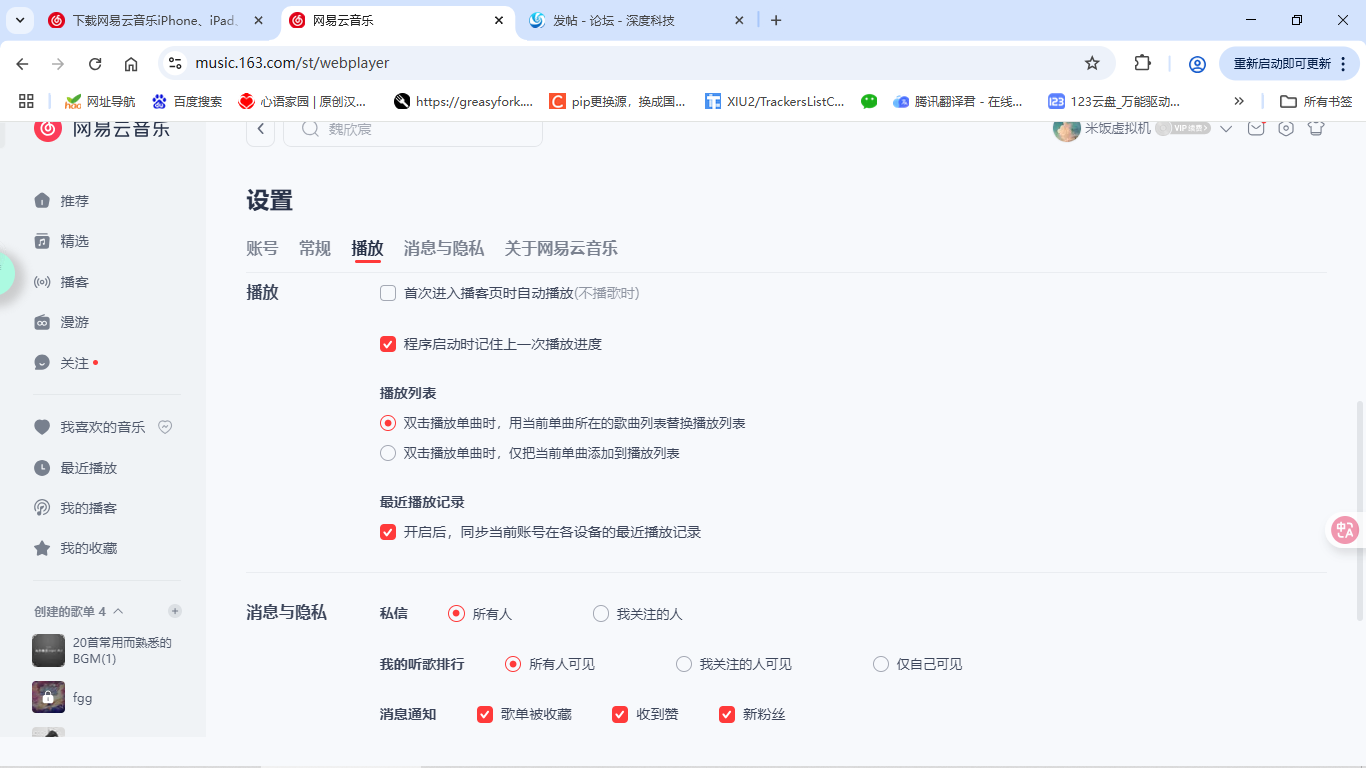Expand user menu arrow next to VIP badge
This screenshot has height=768, width=1366.
[x=1226, y=128]
